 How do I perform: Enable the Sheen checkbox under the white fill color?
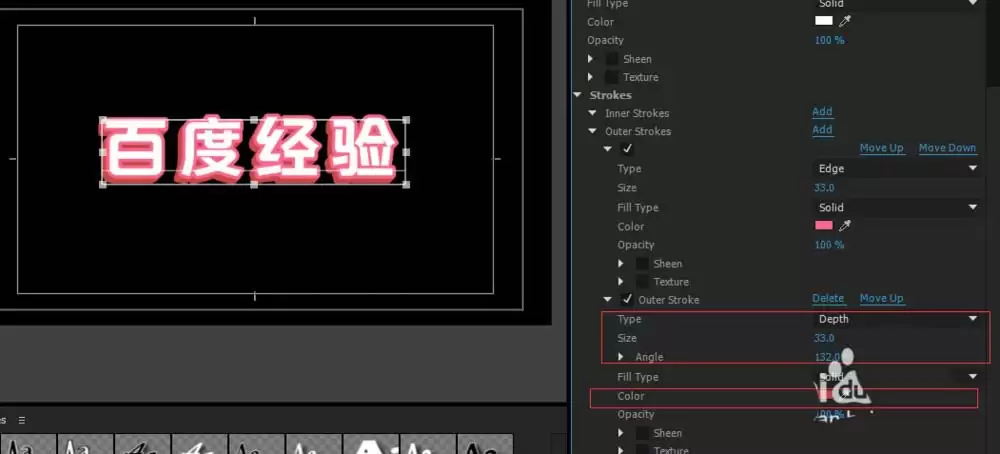611,59
